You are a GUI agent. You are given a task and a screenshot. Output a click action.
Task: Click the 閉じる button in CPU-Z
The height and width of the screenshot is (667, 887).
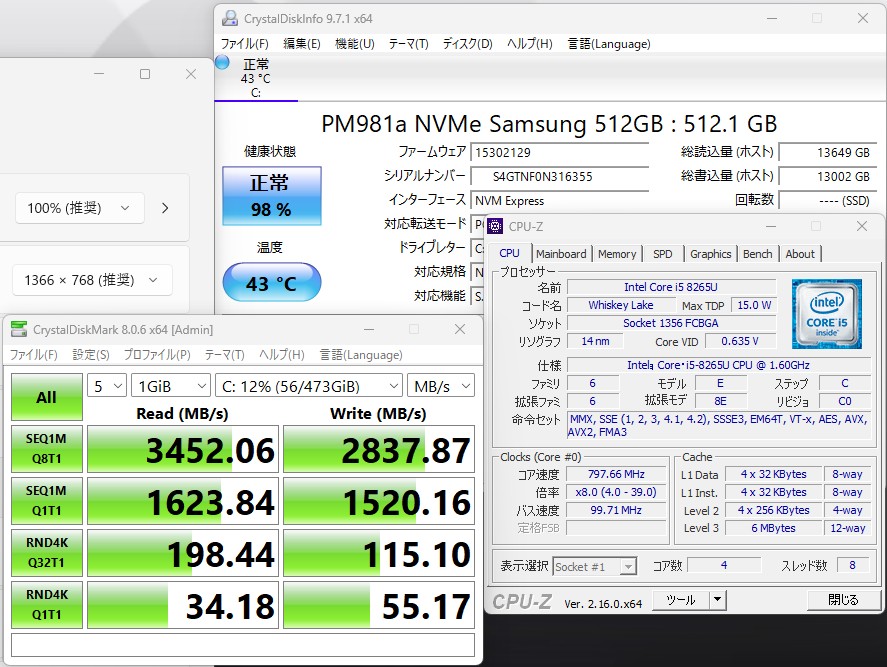point(843,600)
